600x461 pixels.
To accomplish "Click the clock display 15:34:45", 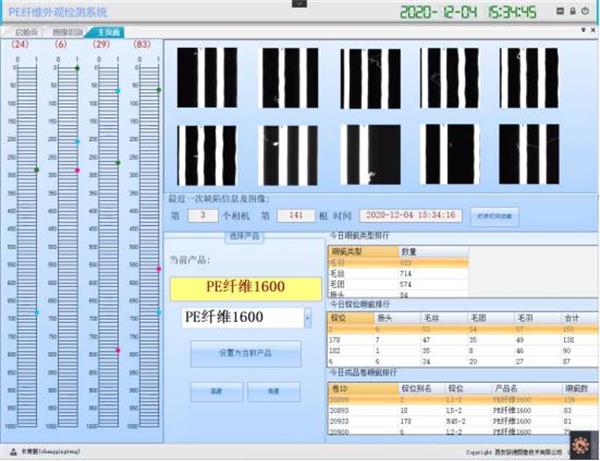I will [x=512, y=12].
